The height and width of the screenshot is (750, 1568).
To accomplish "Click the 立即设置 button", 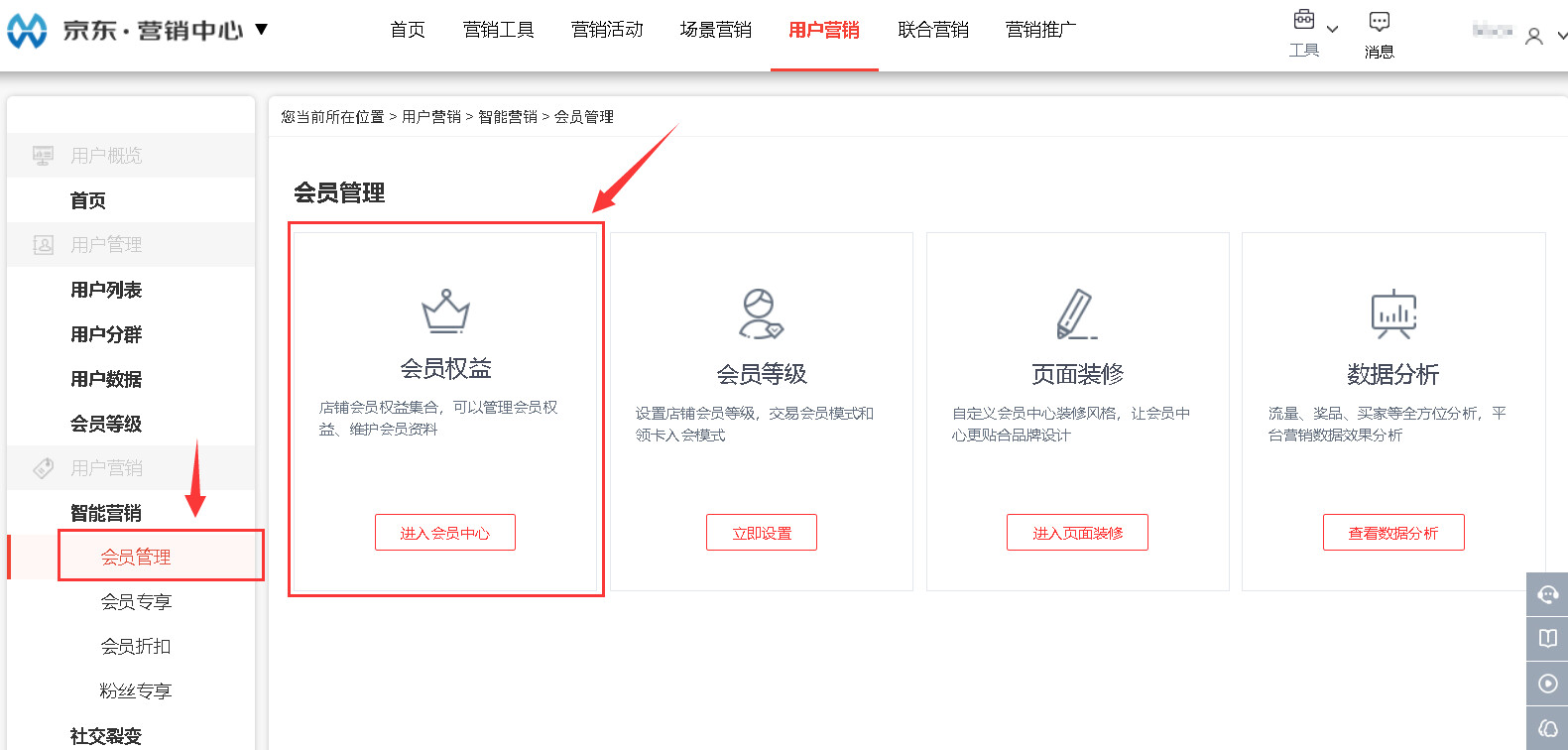I will click(x=762, y=533).
